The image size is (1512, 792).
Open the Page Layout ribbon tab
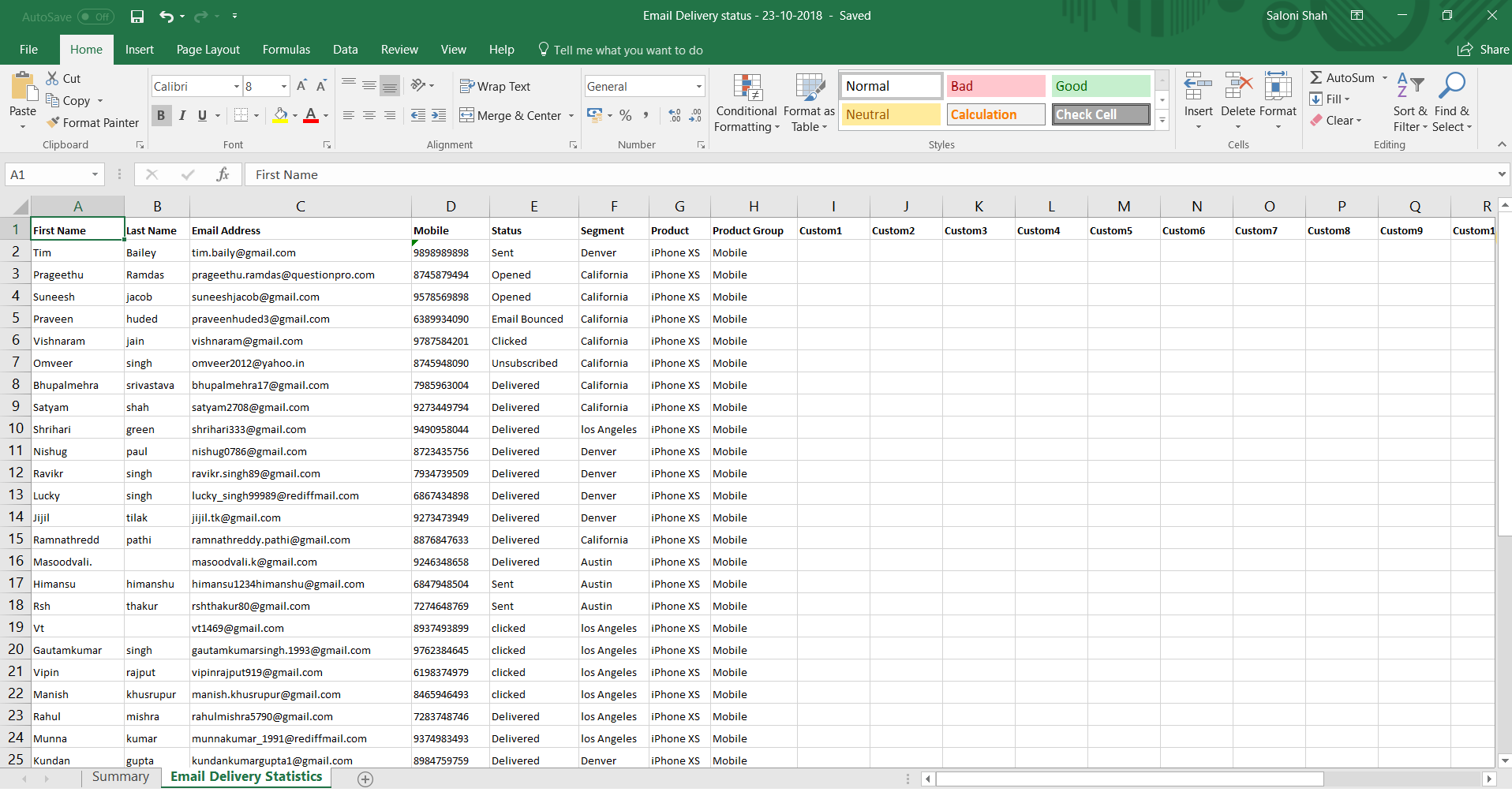tap(208, 50)
